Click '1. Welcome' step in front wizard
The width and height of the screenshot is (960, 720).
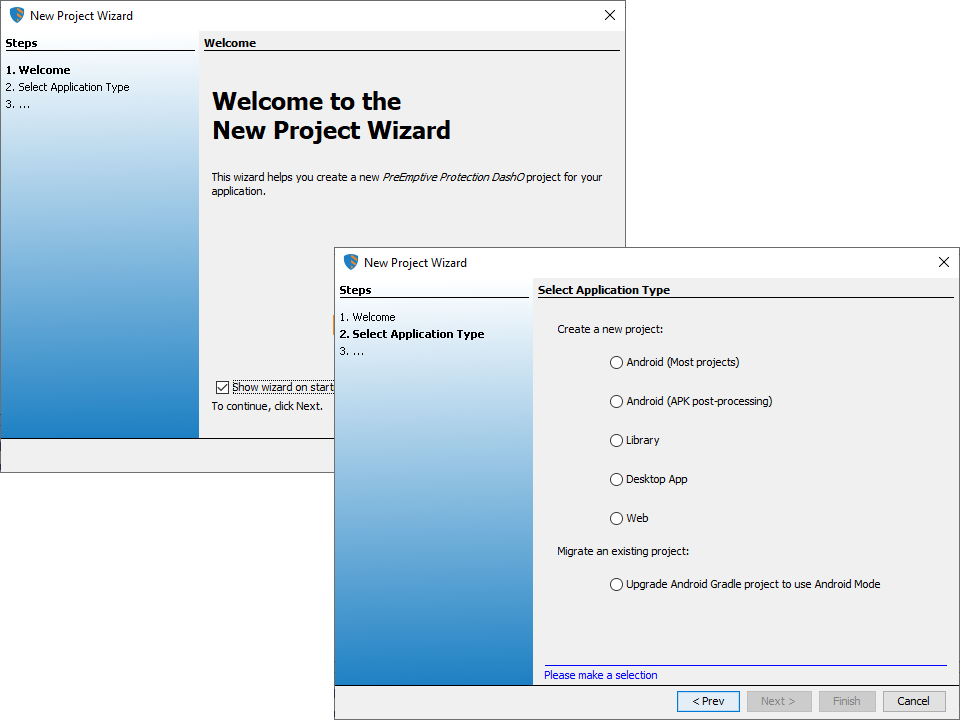[x=367, y=317]
